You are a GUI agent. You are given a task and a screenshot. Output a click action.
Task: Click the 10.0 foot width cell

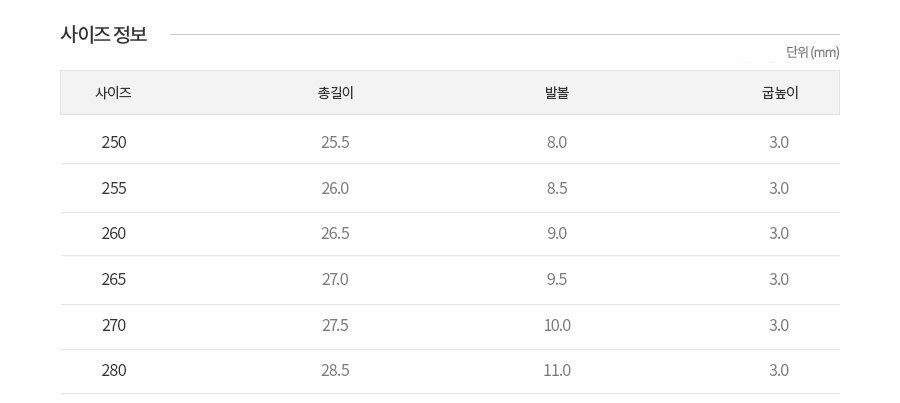click(x=557, y=325)
